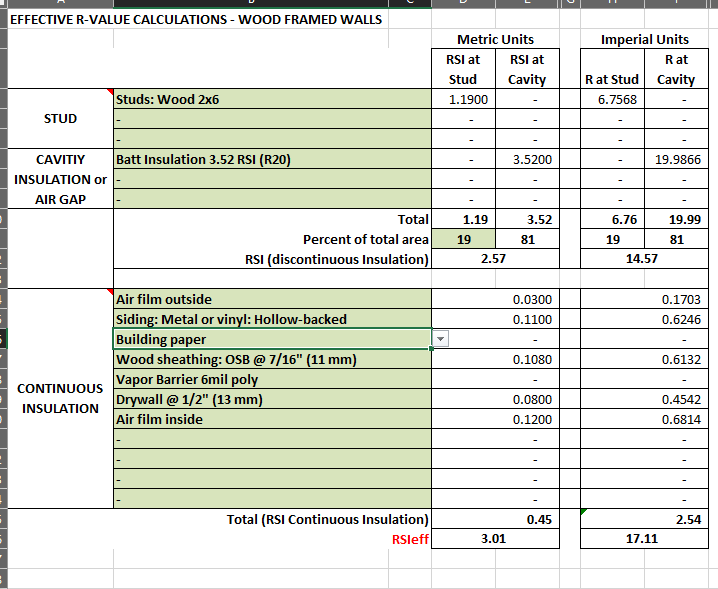Click the 'Percent of total area' label

pyautogui.click(x=365, y=239)
